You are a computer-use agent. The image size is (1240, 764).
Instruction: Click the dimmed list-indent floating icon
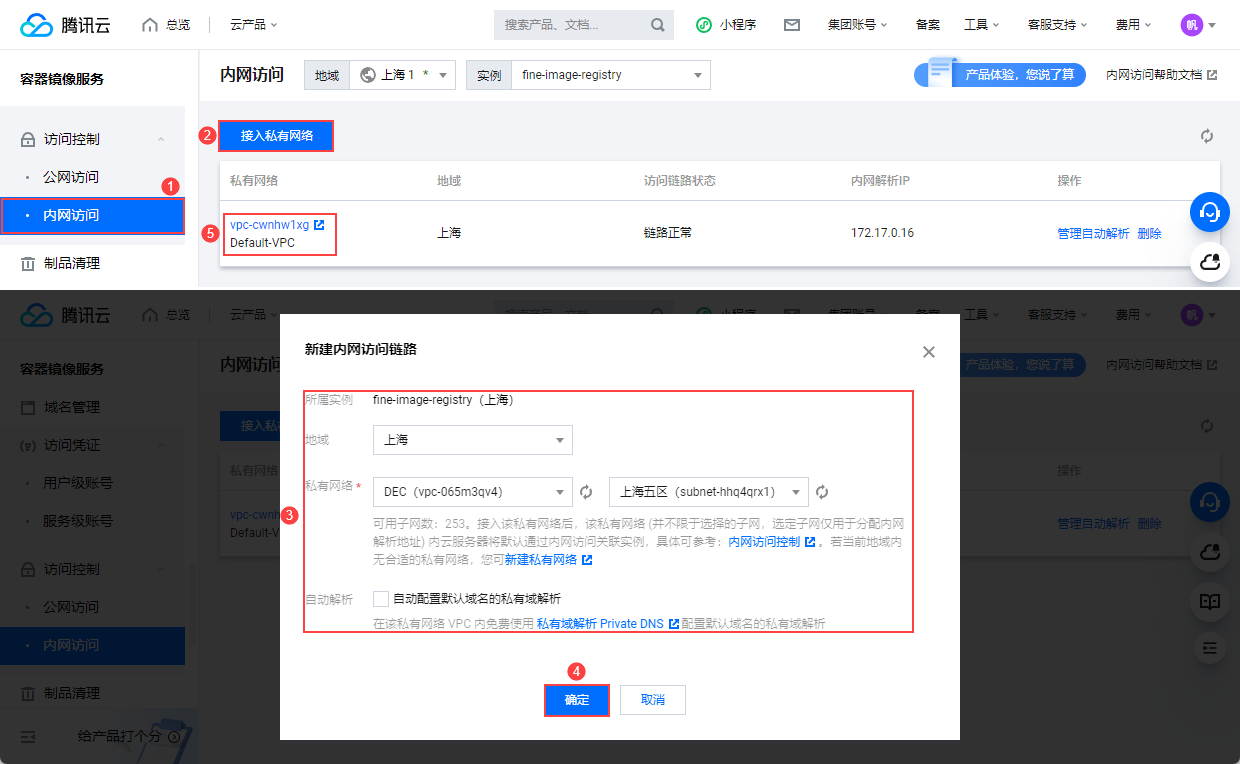pyautogui.click(x=1209, y=648)
